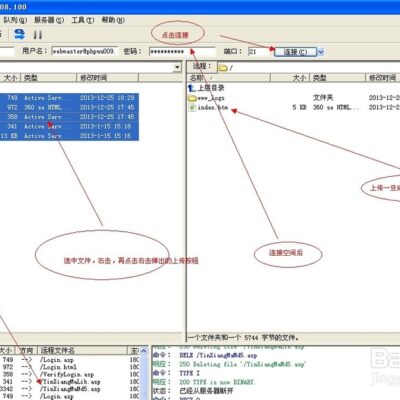
Task: Click the 连接(C) connect button
Action: pos(295,52)
